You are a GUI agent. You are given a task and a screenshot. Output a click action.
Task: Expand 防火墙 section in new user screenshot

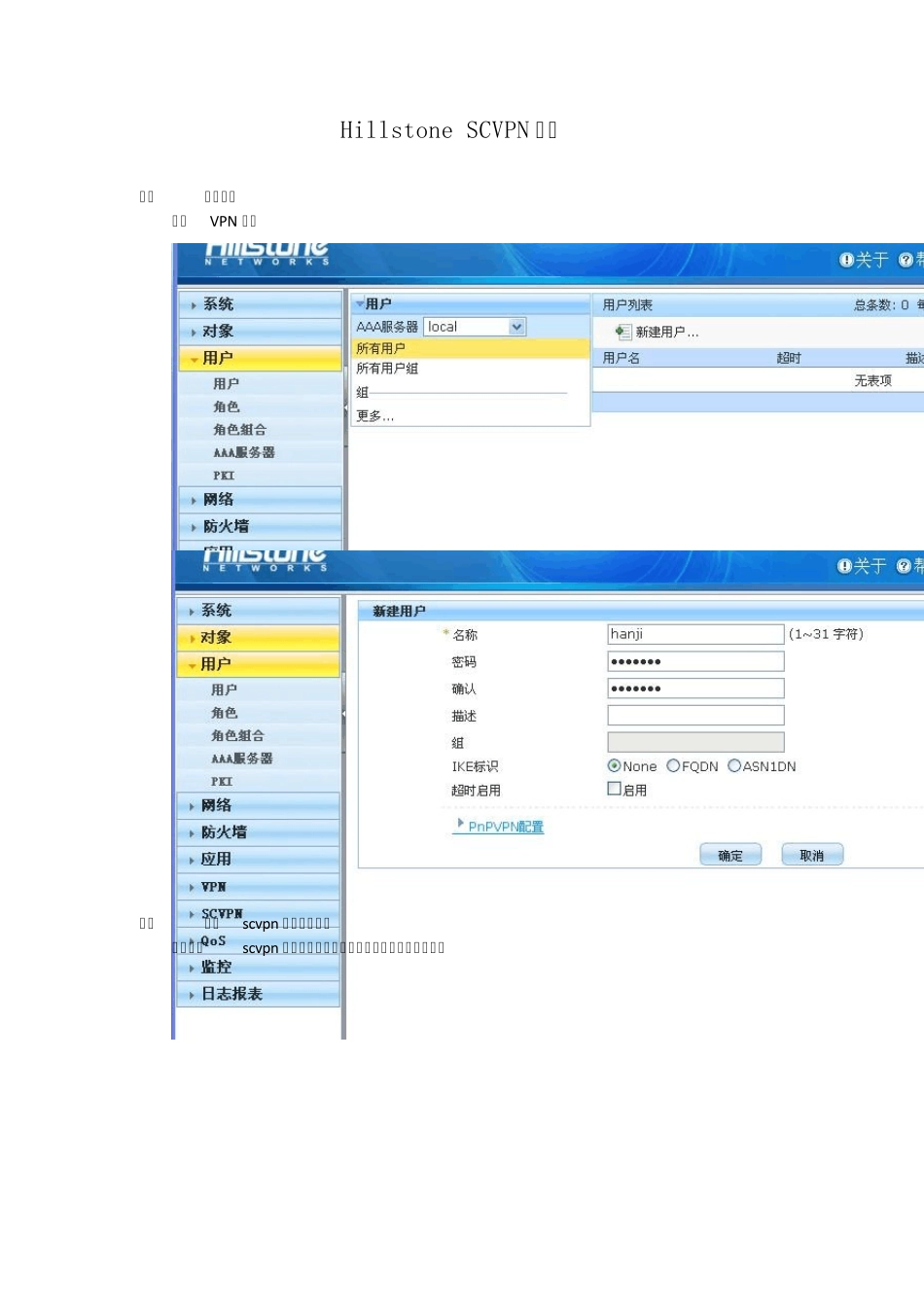(259, 832)
